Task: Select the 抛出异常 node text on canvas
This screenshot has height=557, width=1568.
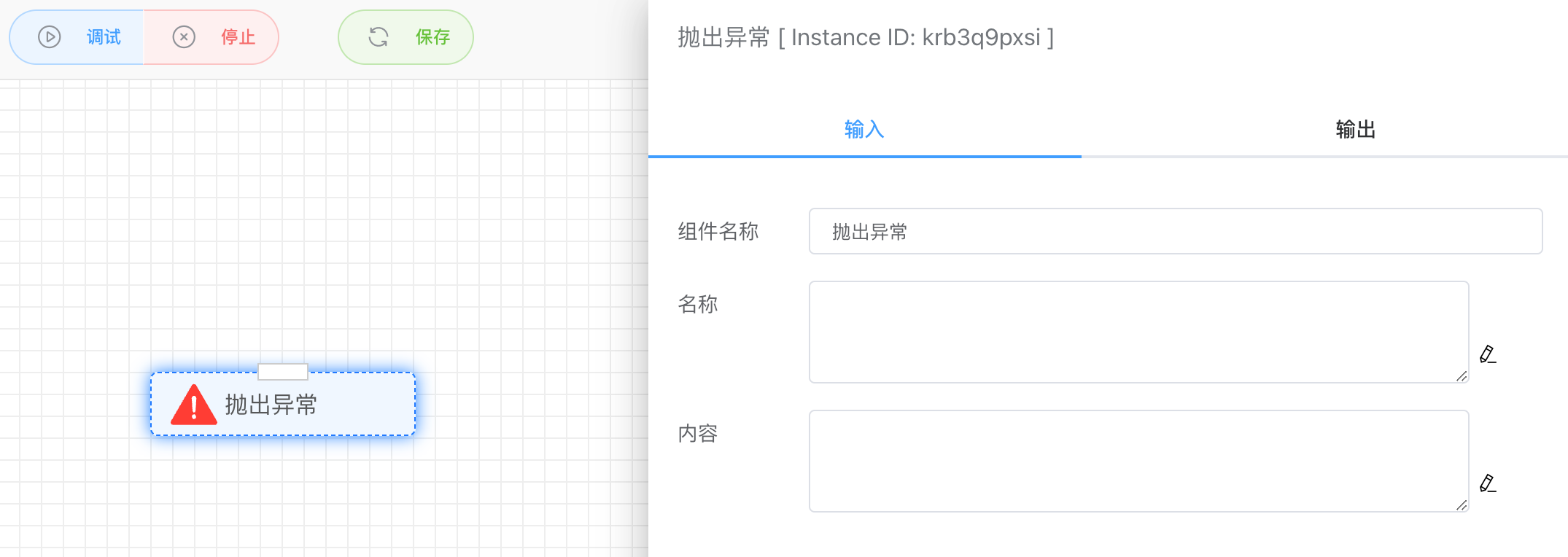Action: 271,405
